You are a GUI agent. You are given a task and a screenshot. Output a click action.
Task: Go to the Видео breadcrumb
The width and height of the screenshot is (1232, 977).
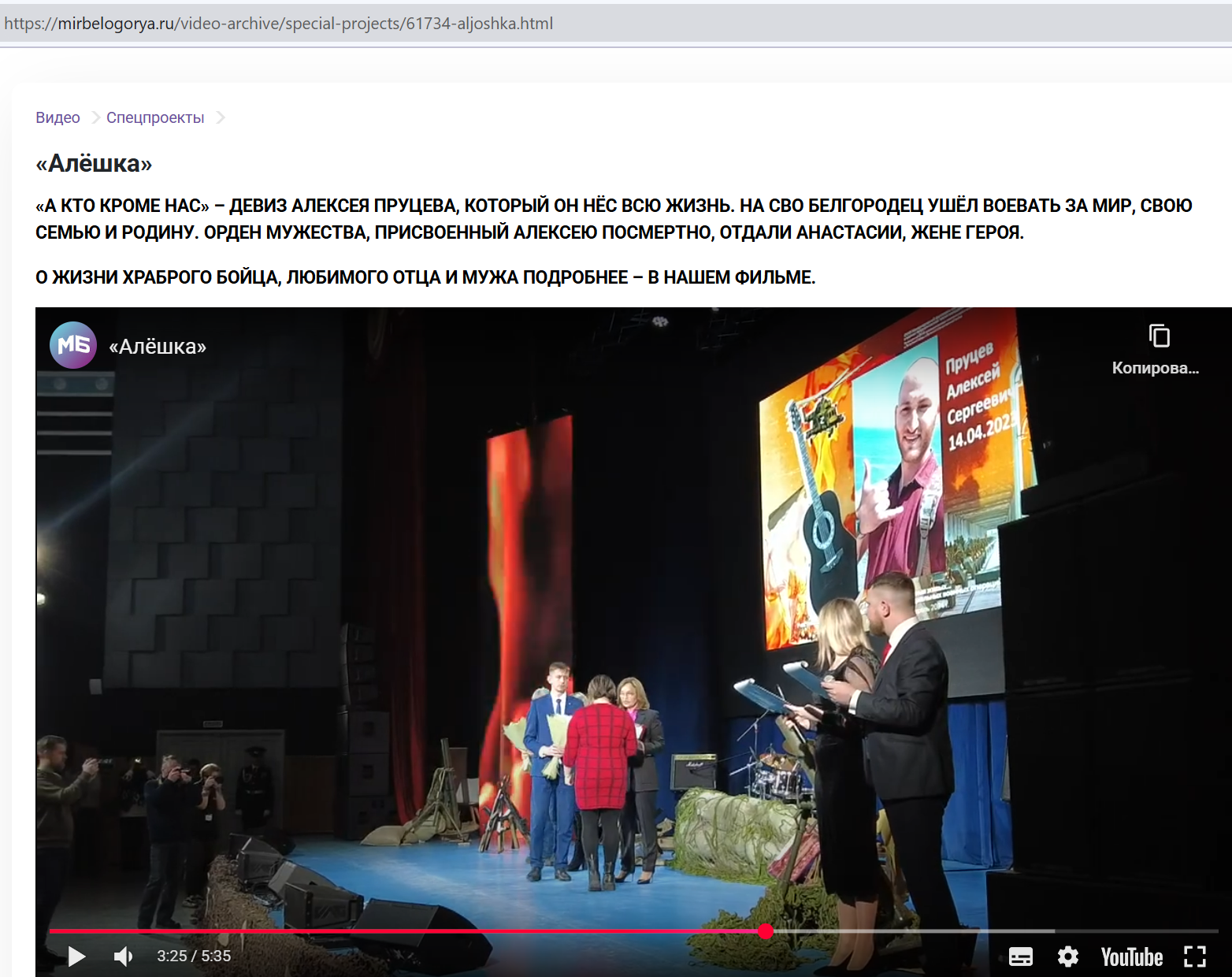58,117
